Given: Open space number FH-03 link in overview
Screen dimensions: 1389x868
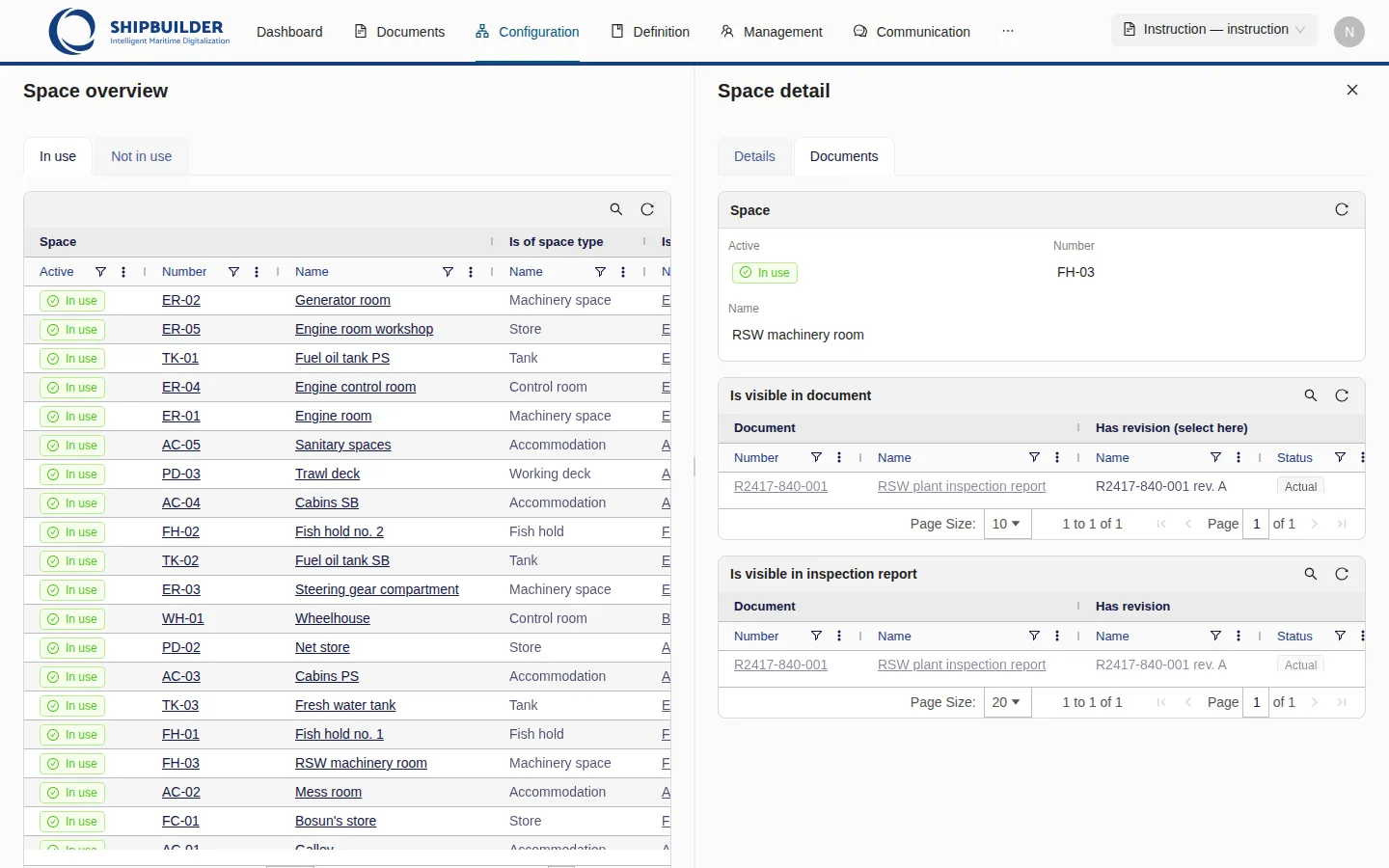Looking at the screenshot, I should pyautogui.click(x=180, y=763).
